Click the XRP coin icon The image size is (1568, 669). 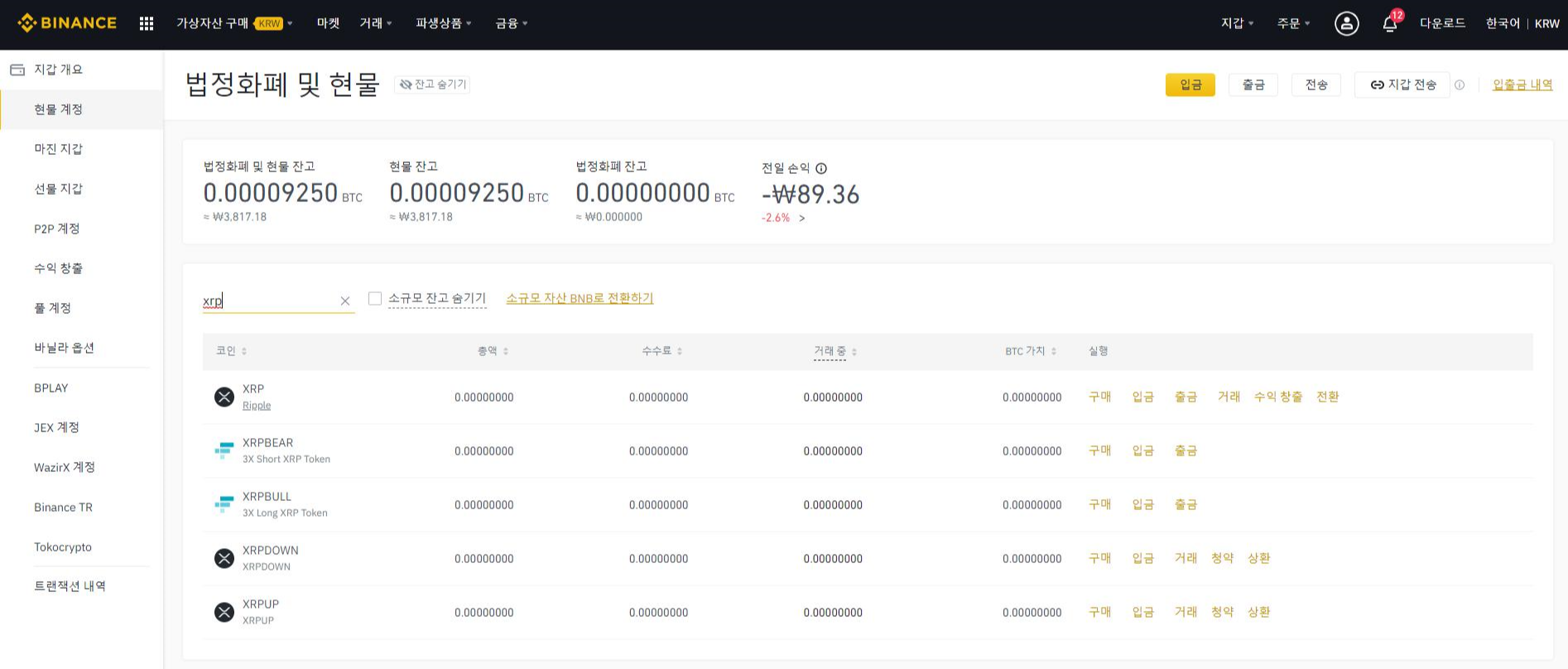[x=224, y=397]
